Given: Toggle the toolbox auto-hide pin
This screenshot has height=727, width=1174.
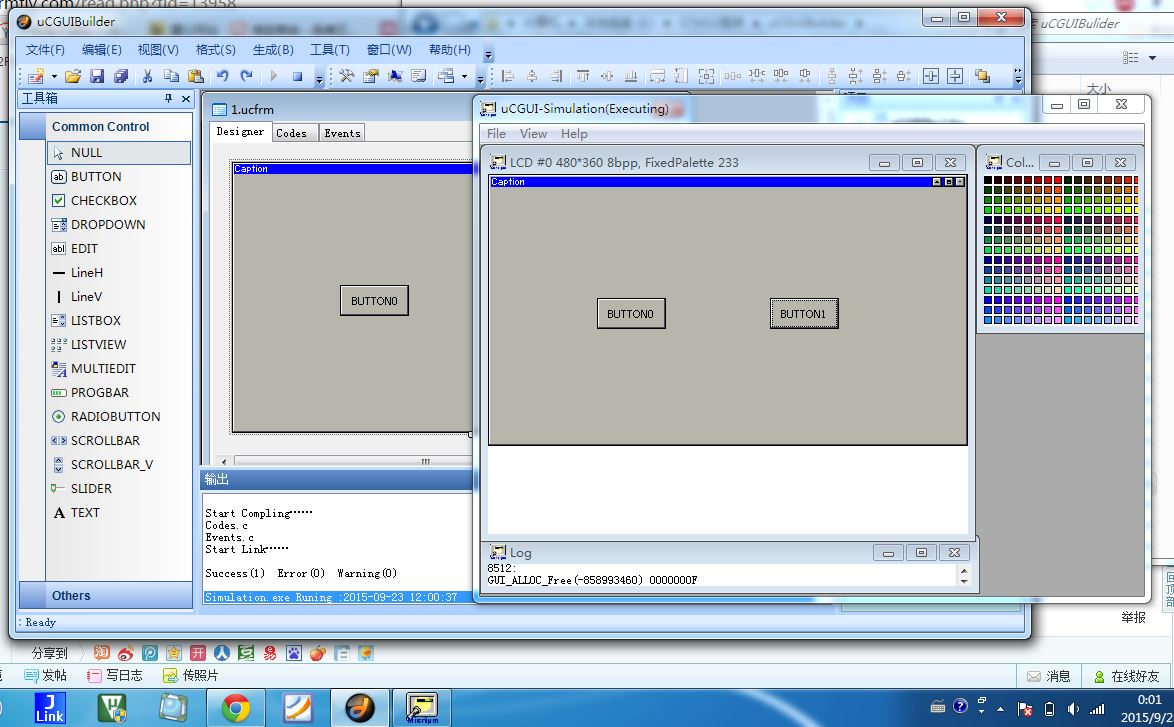Looking at the screenshot, I should (168, 99).
